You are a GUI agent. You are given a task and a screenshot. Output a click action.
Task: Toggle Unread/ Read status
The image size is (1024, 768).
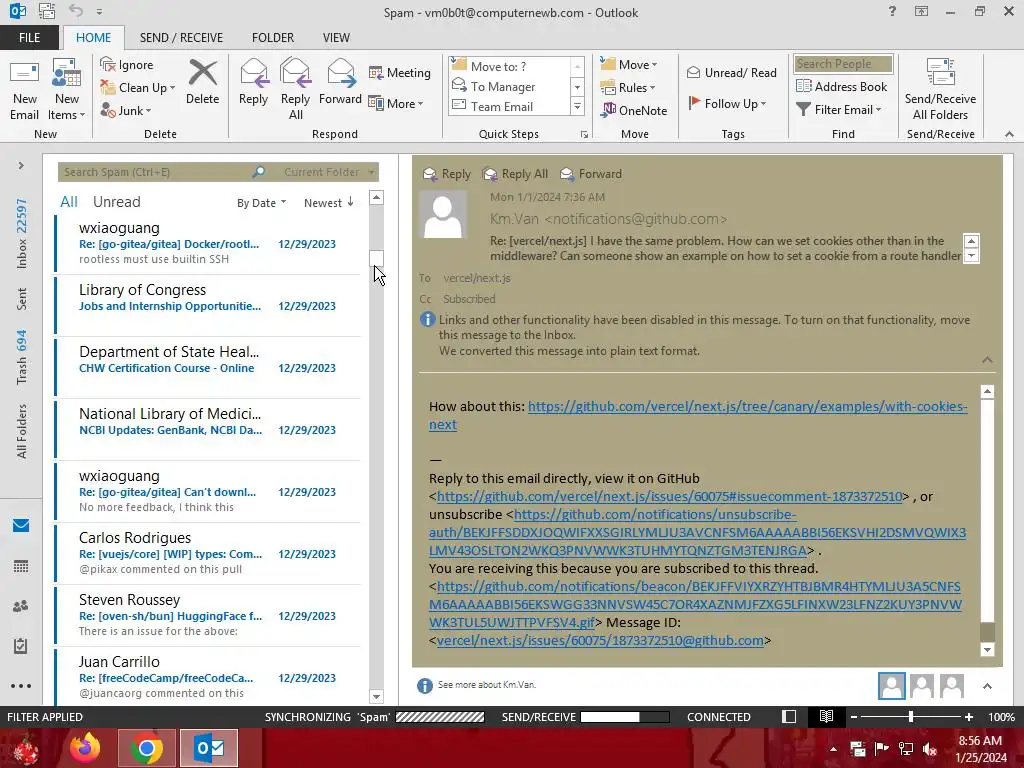(732, 72)
